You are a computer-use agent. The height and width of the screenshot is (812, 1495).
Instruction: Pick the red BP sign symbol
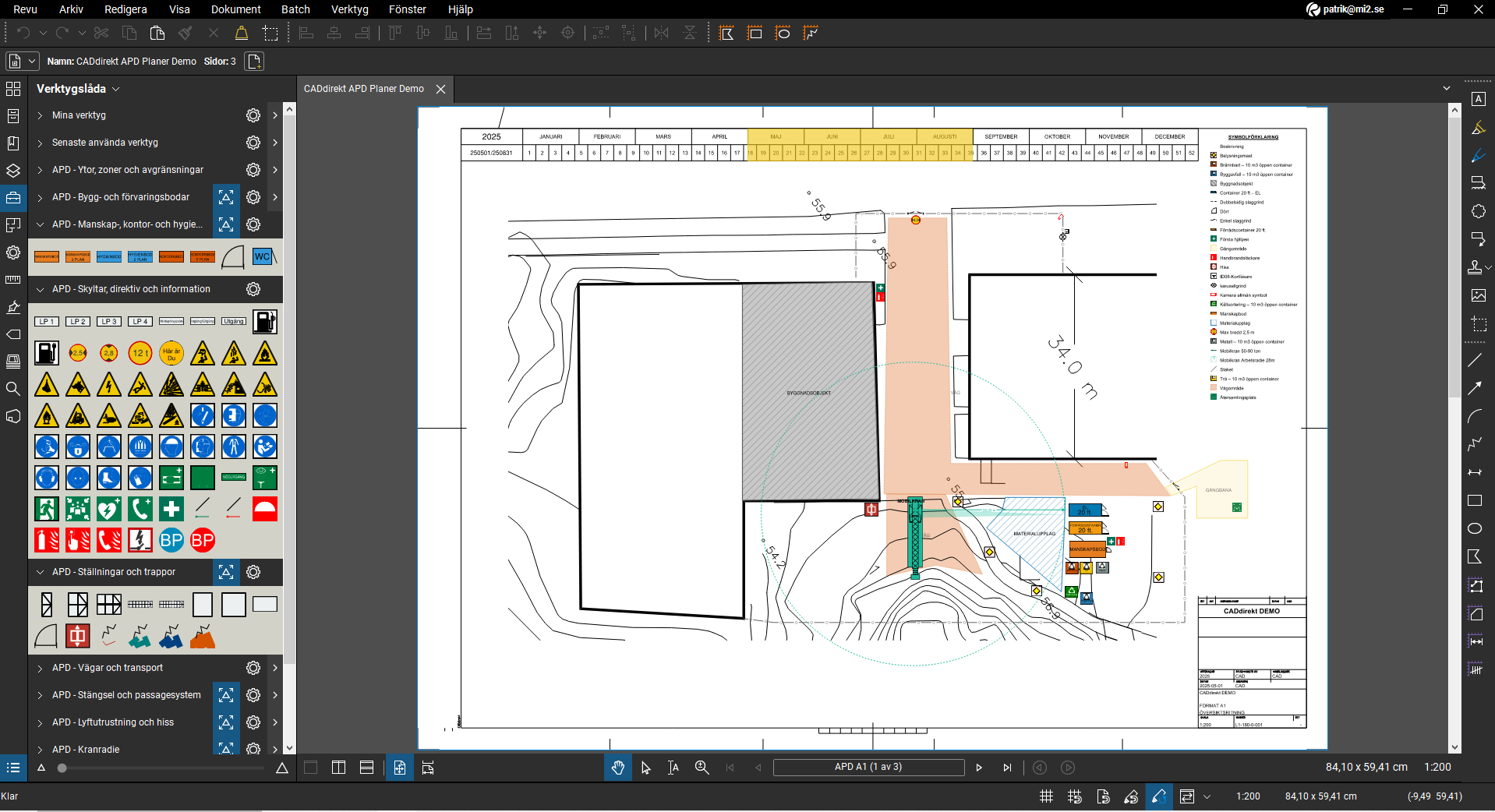[x=203, y=540]
